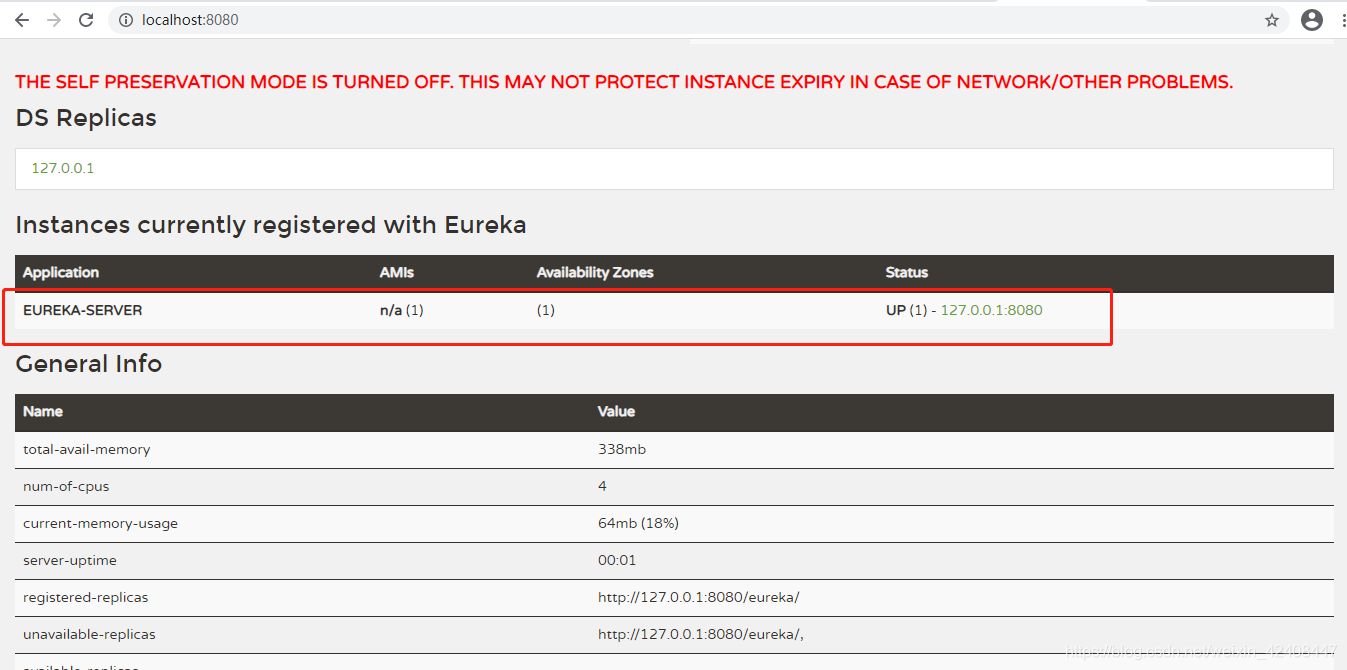This screenshot has width=1347, height=670.
Task: Open the 127.0.0.1 DS replica link
Action: click(63, 168)
